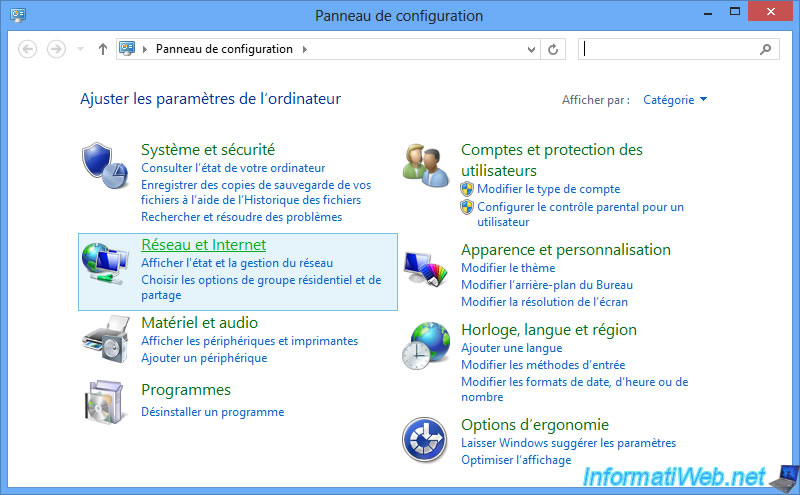Open Horloge, langue et région heading
This screenshot has width=800, height=495.
(x=549, y=330)
